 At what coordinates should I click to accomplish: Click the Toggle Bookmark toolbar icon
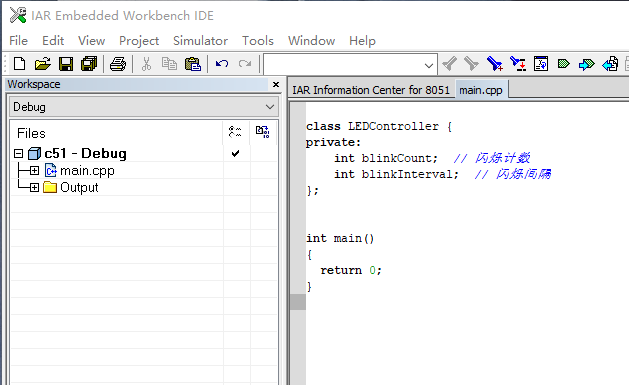tap(495, 64)
